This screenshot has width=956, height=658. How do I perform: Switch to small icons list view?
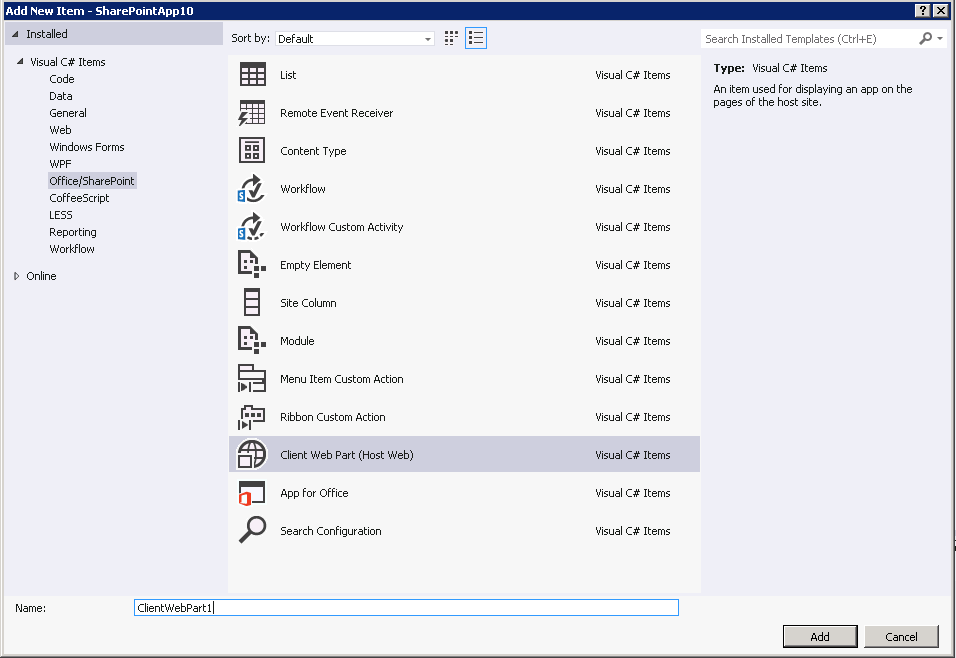click(x=476, y=38)
